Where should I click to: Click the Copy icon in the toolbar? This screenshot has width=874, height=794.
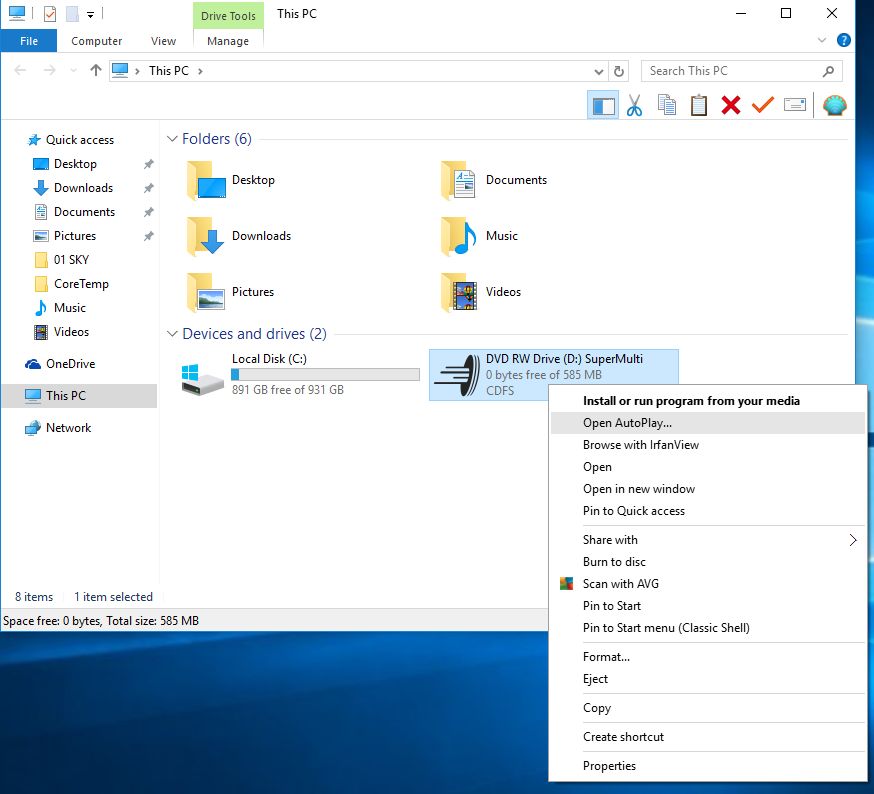(x=667, y=105)
